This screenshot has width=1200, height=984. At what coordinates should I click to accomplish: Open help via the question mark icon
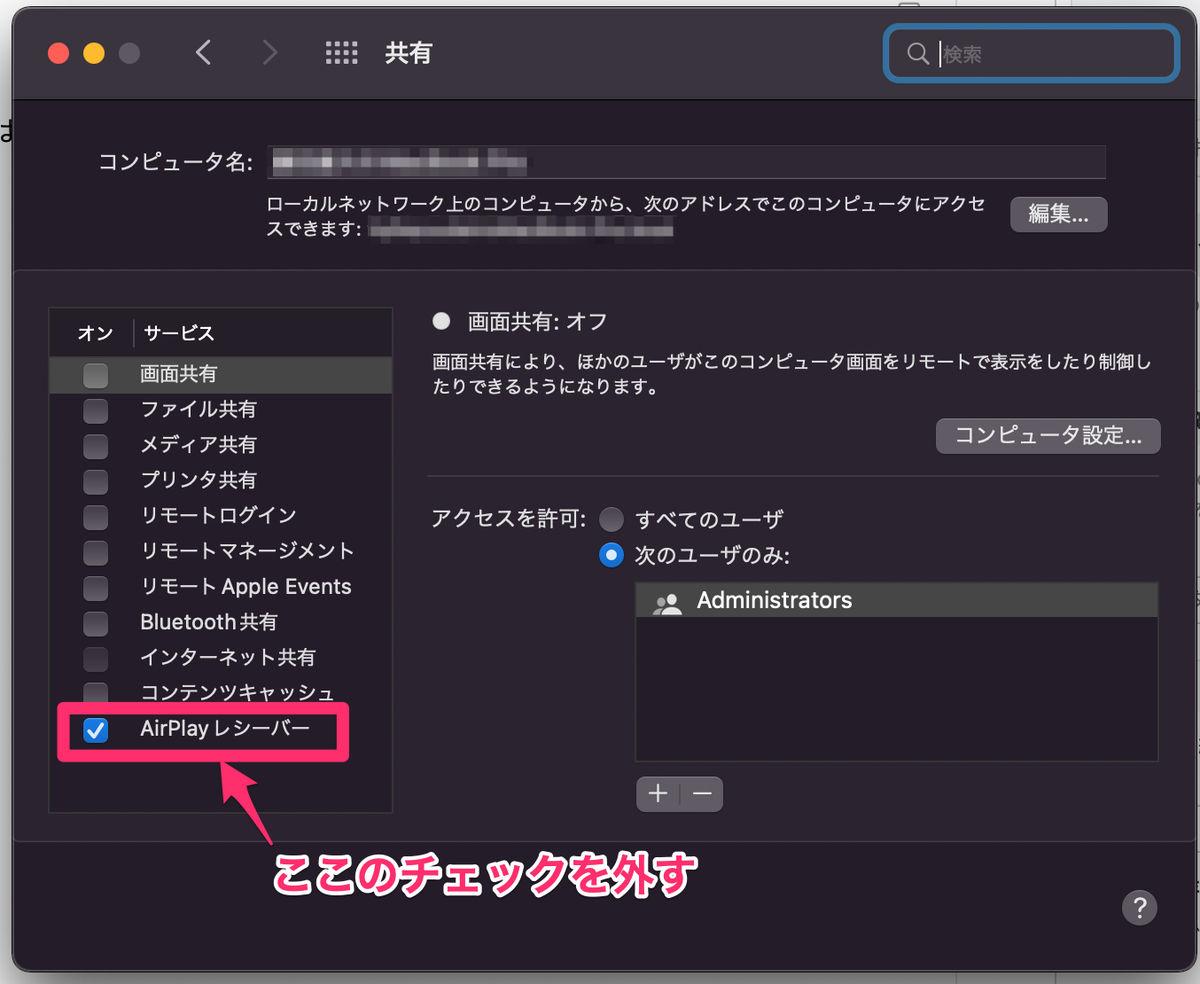point(1139,908)
